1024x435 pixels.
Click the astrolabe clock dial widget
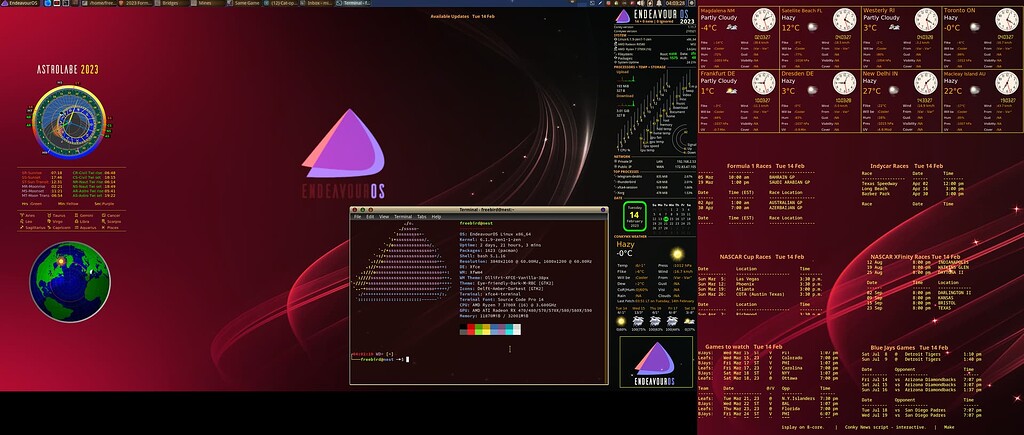[x=69, y=121]
